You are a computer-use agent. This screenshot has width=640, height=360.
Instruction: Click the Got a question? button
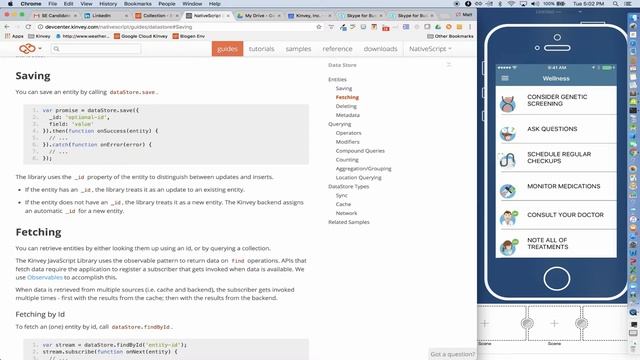(x=453, y=354)
